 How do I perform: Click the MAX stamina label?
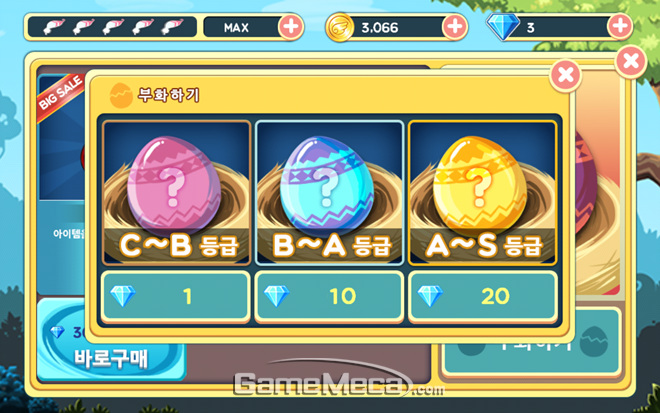pos(237,28)
